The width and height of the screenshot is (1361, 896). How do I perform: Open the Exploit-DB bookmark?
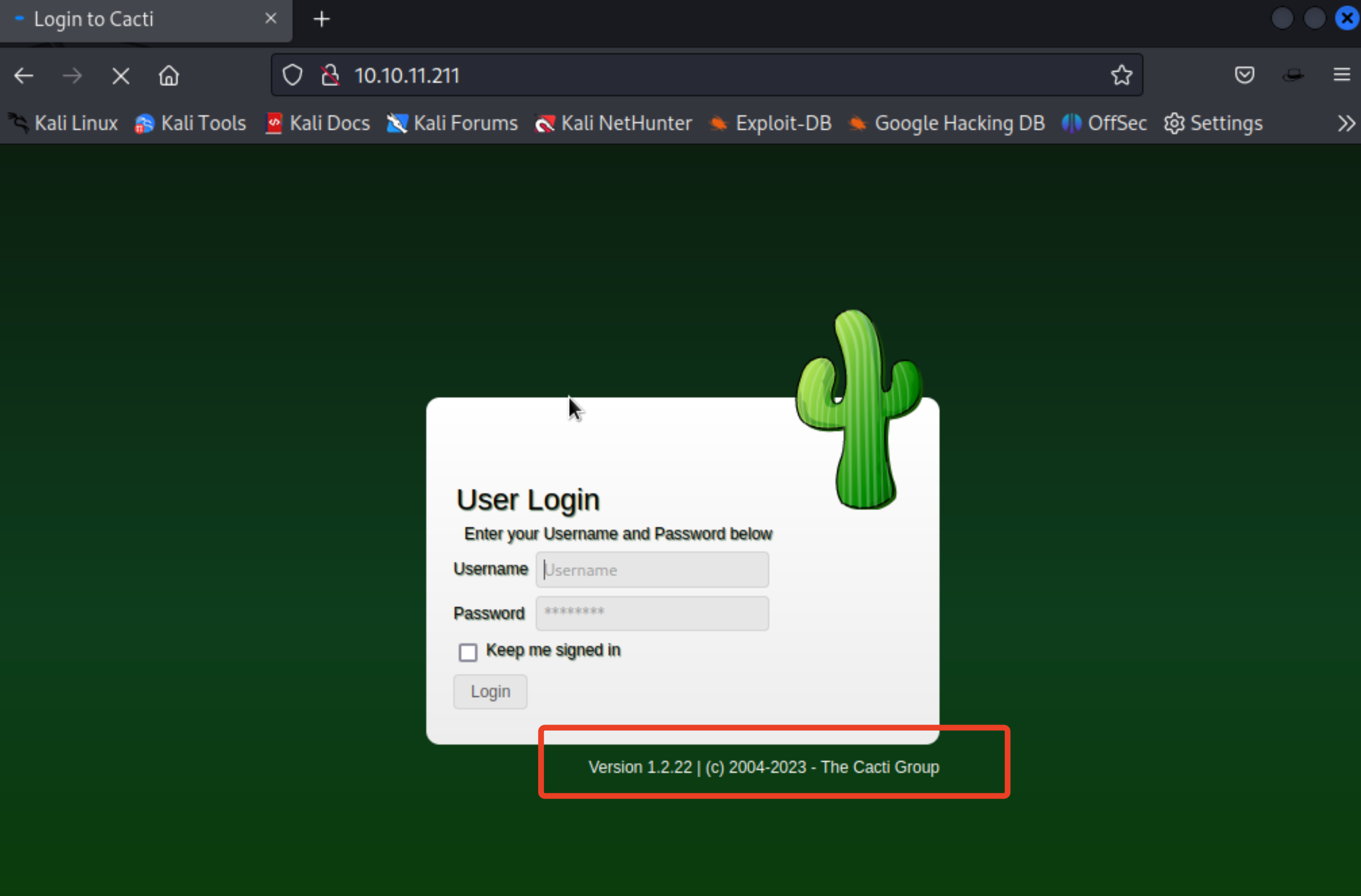click(x=770, y=123)
